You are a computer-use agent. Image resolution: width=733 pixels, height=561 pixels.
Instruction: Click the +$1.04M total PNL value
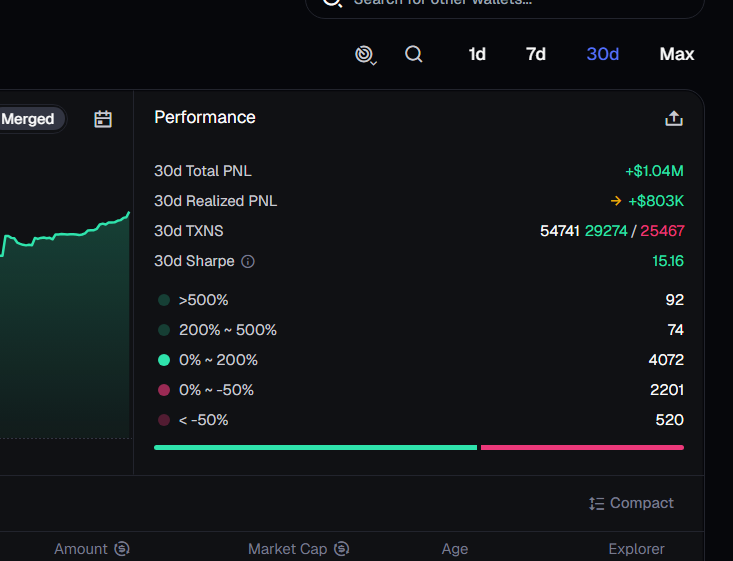click(x=654, y=171)
